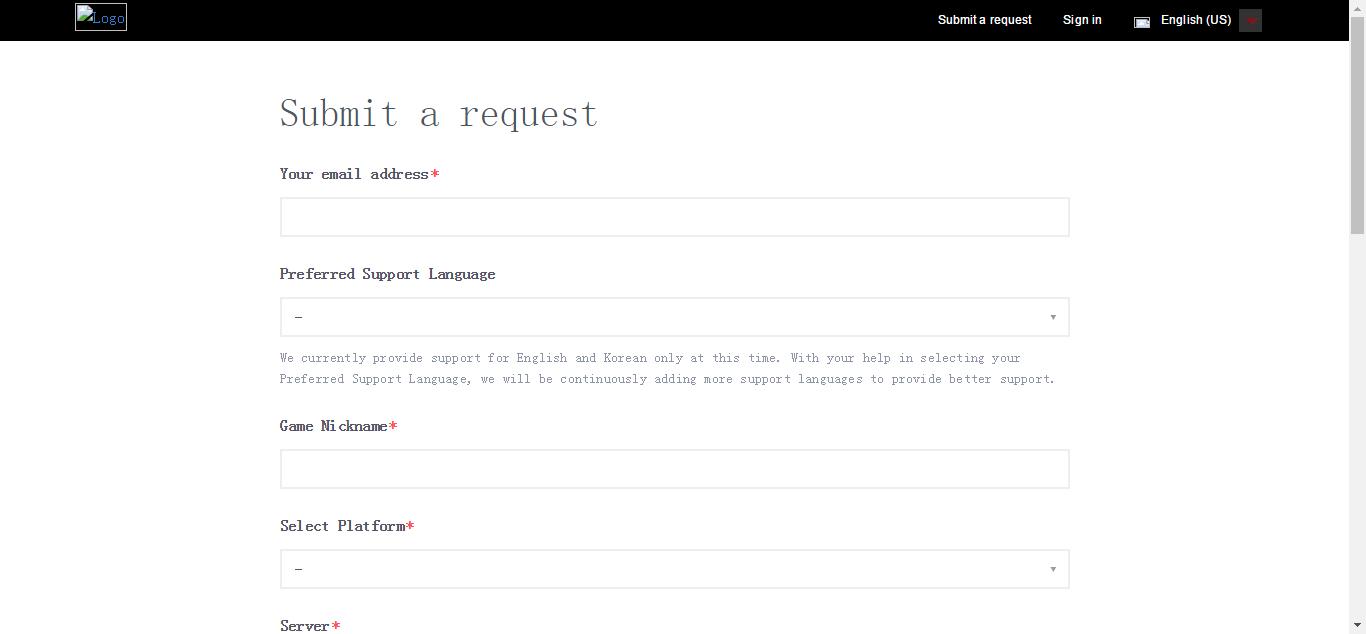Viewport: 1366px width, 634px height.
Task: Click the Server field label
Action: pos(305,626)
